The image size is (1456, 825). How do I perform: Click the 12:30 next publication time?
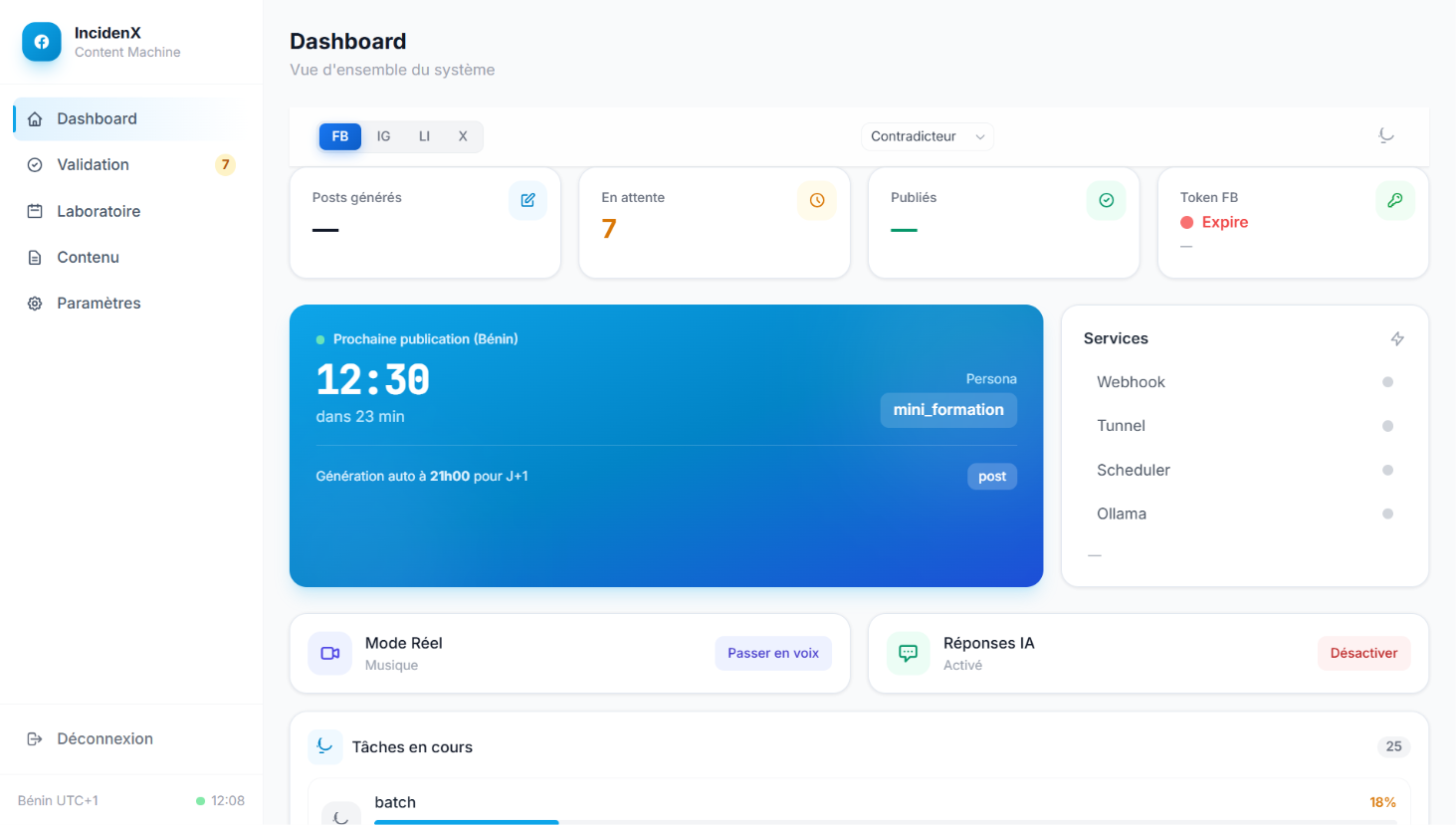pos(372,380)
